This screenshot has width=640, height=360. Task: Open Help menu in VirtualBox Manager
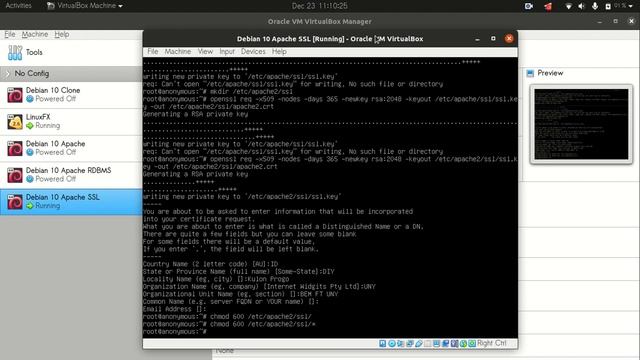[x=62, y=34]
